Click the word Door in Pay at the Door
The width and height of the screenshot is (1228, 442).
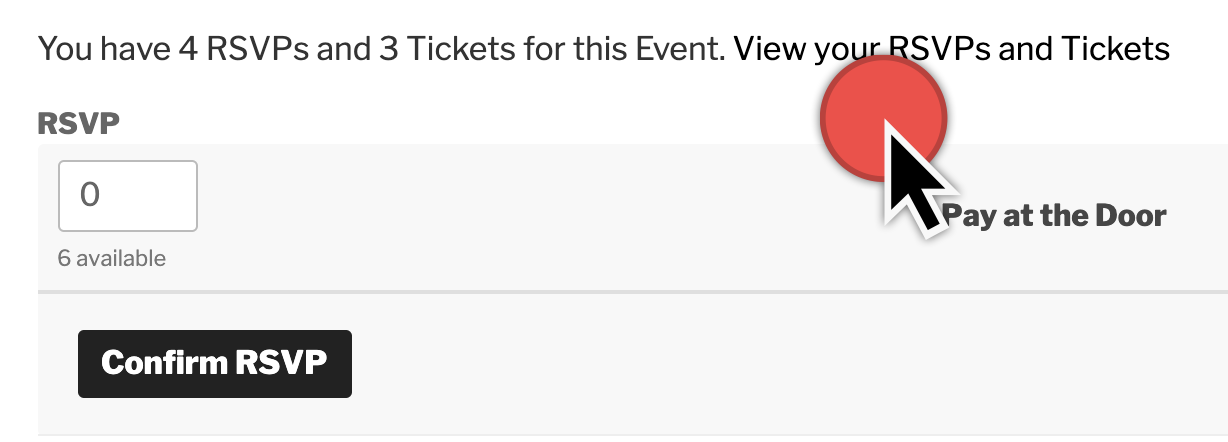click(x=1130, y=215)
